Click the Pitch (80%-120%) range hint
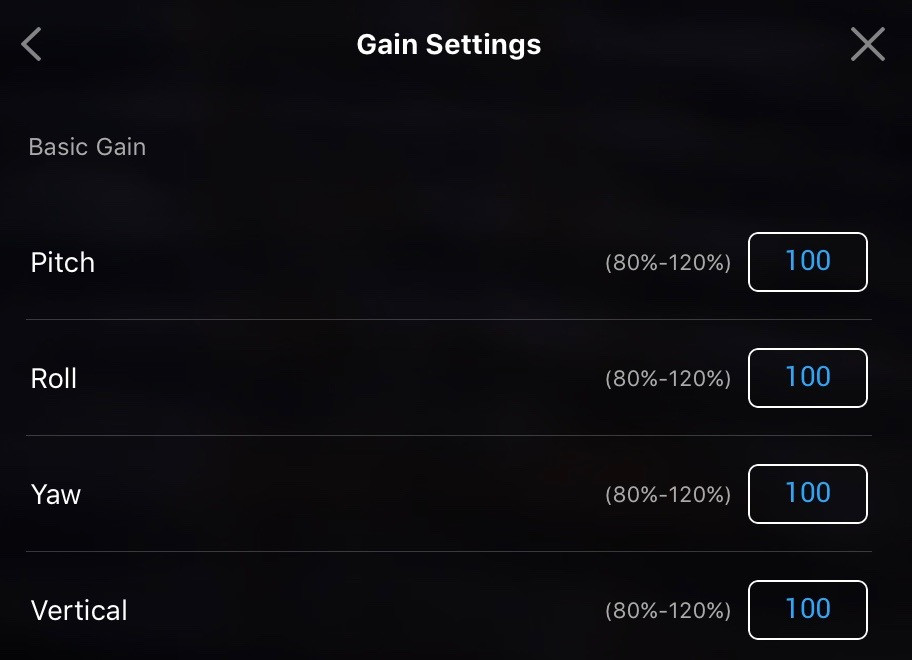Screen dimensions: 912x660 tap(668, 264)
